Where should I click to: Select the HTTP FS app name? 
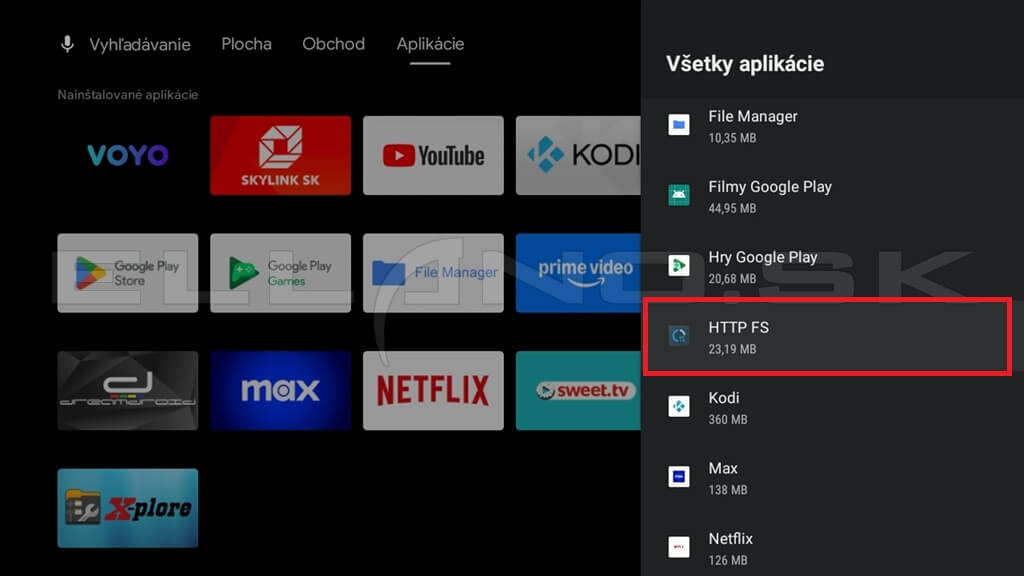[x=738, y=327]
